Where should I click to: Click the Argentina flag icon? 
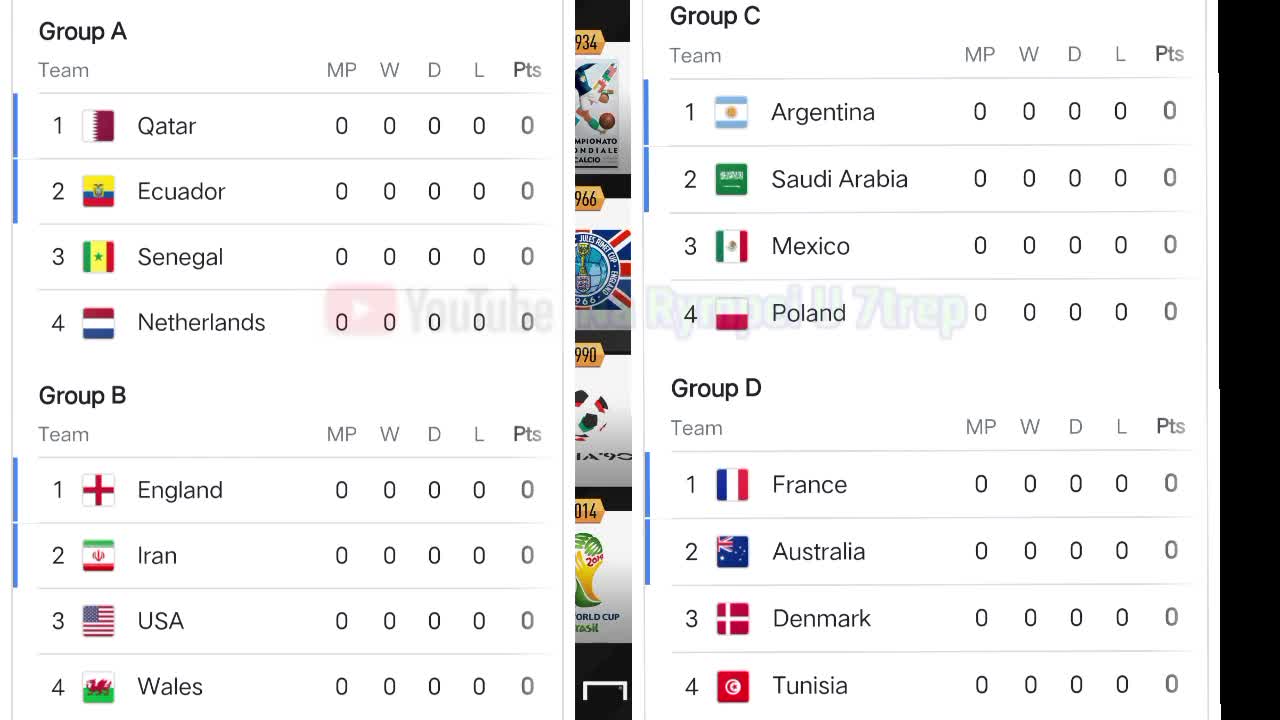click(731, 112)
